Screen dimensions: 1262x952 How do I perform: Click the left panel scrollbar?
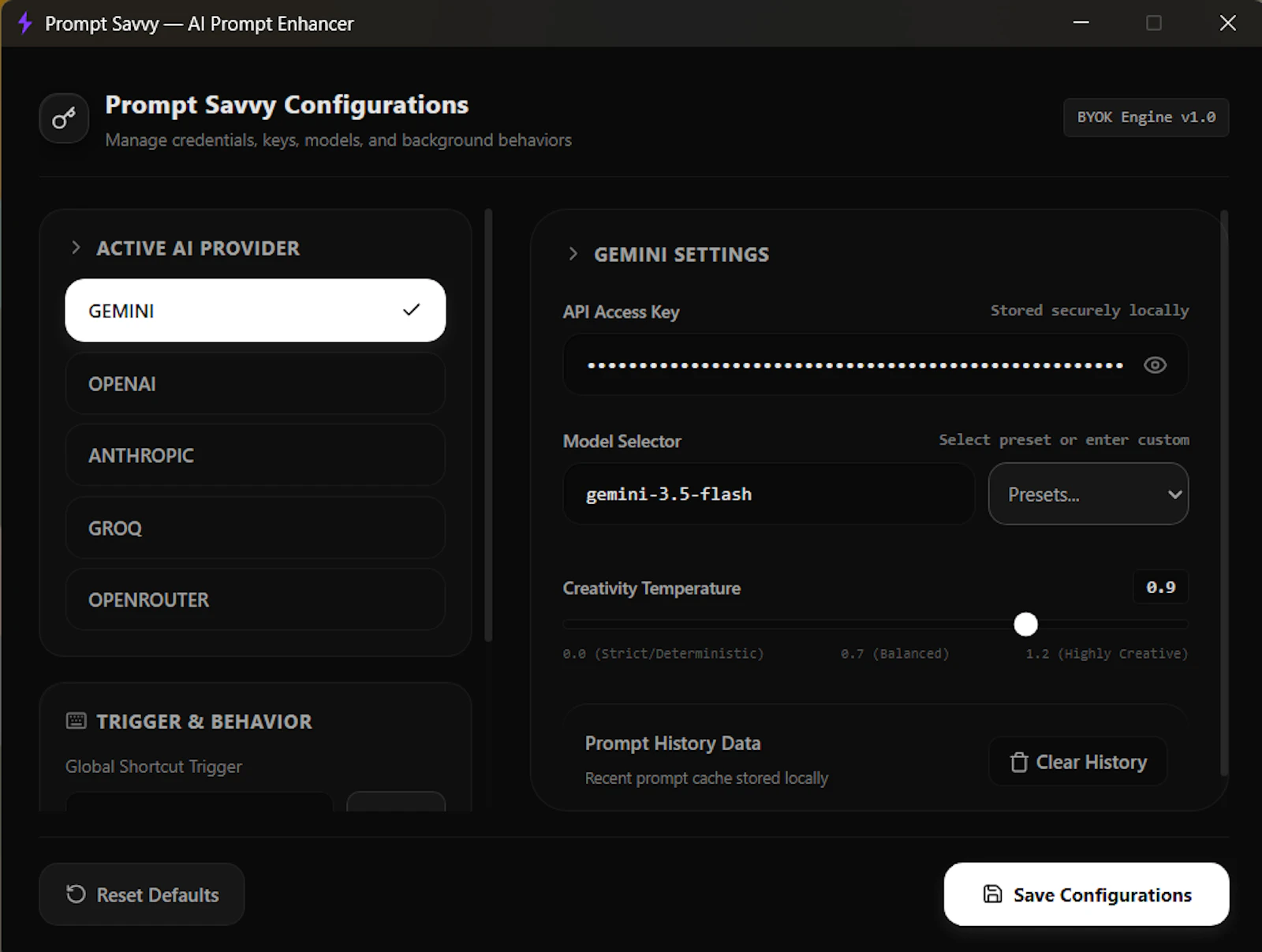488,426
